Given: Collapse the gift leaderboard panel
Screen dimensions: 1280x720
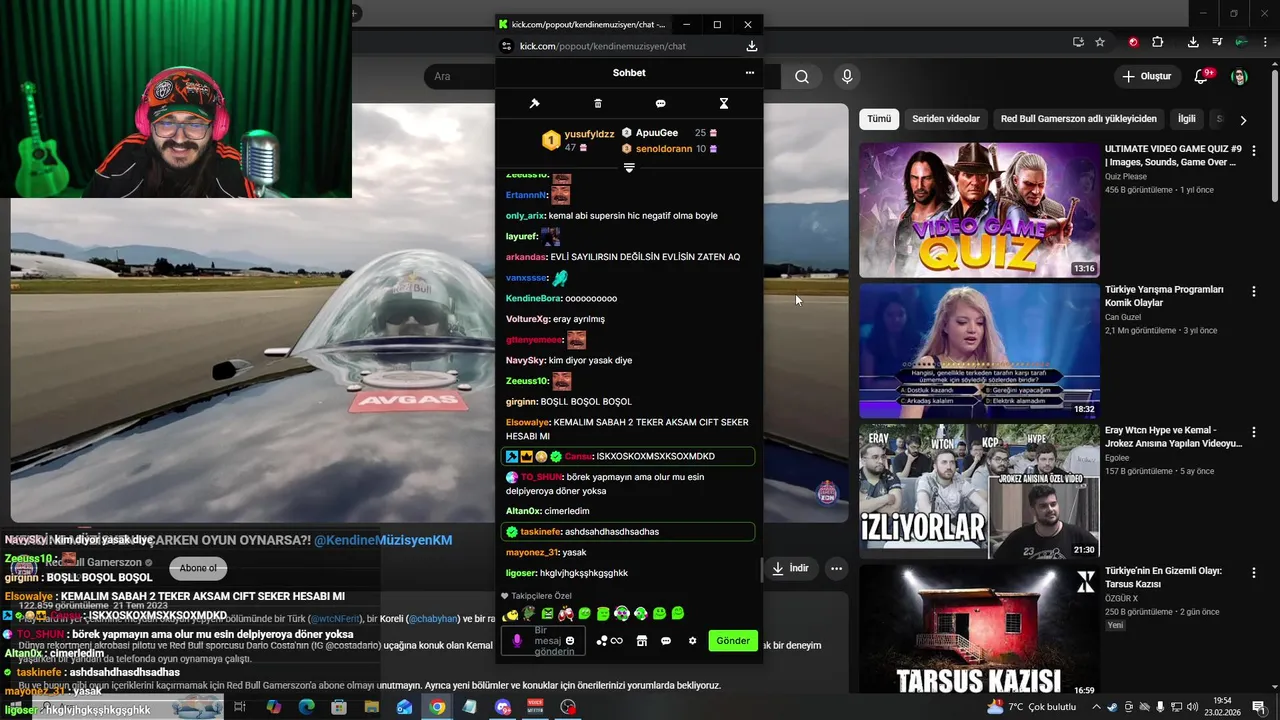Looking at the screenshot, I should 629,168.
